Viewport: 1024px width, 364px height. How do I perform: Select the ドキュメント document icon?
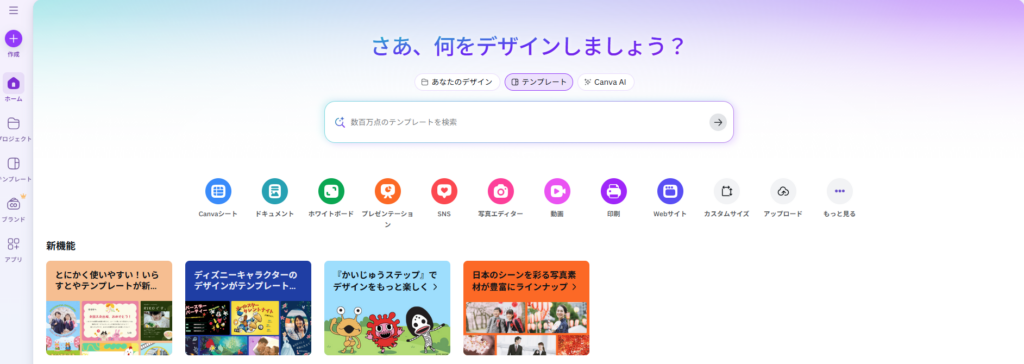[275, 191]
